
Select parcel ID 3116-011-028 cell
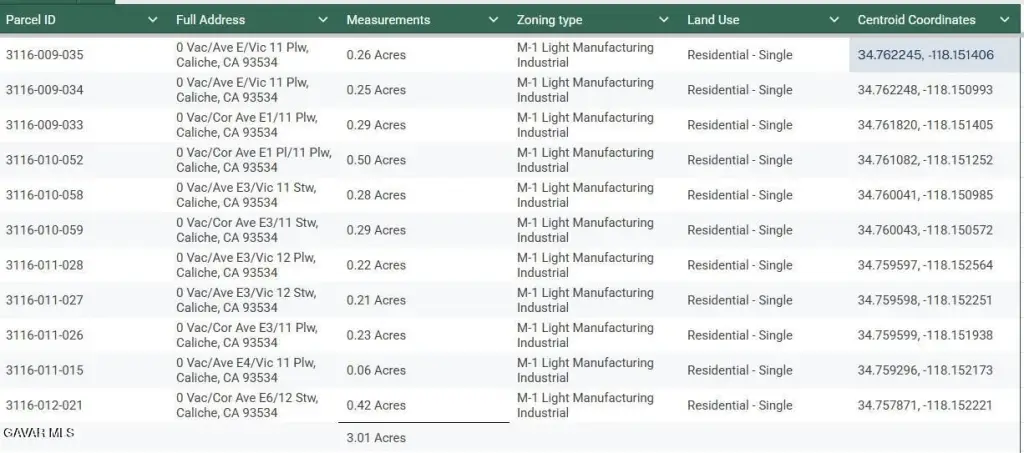click(45, 265)
